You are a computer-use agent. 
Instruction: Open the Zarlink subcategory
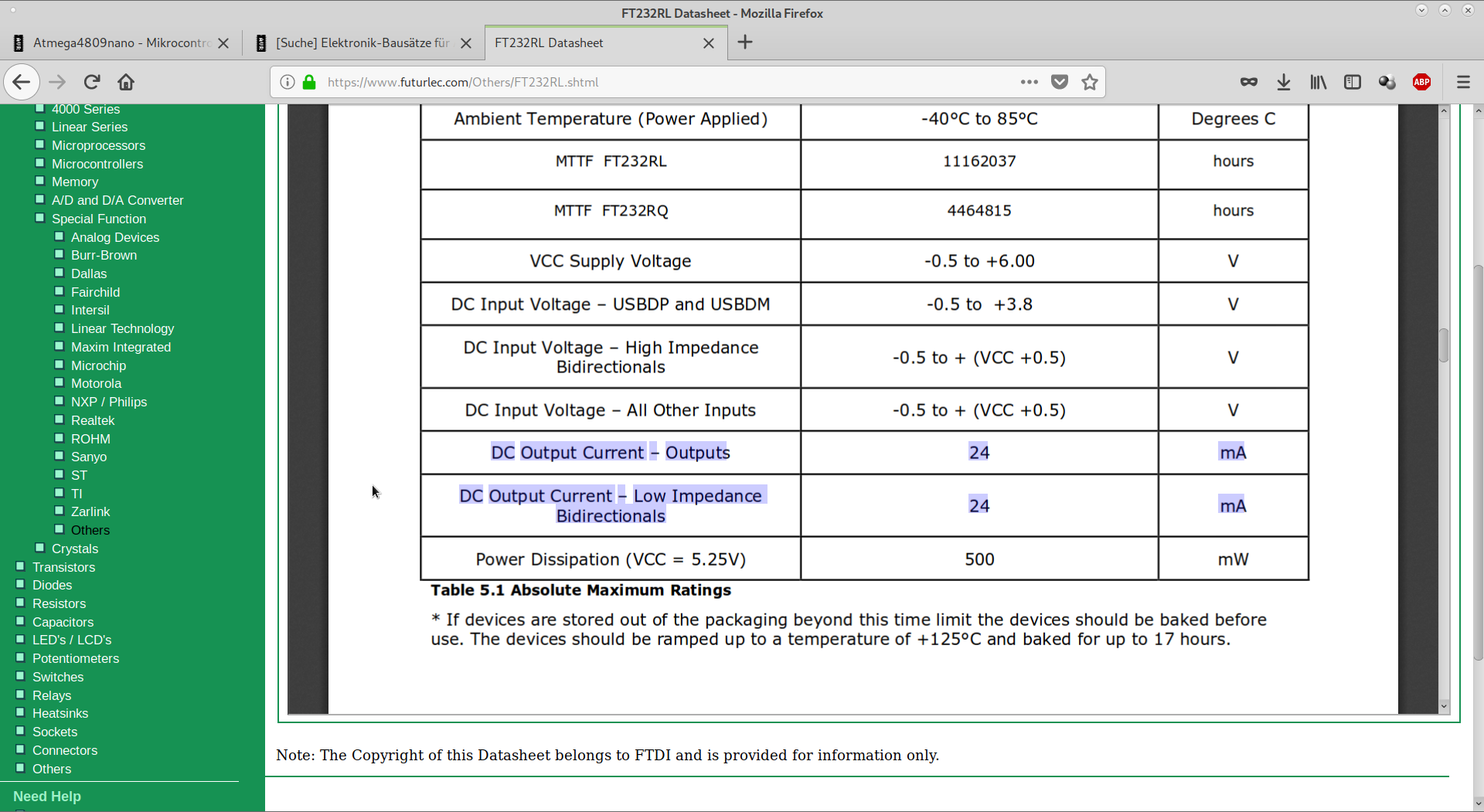tap(90, 511)
